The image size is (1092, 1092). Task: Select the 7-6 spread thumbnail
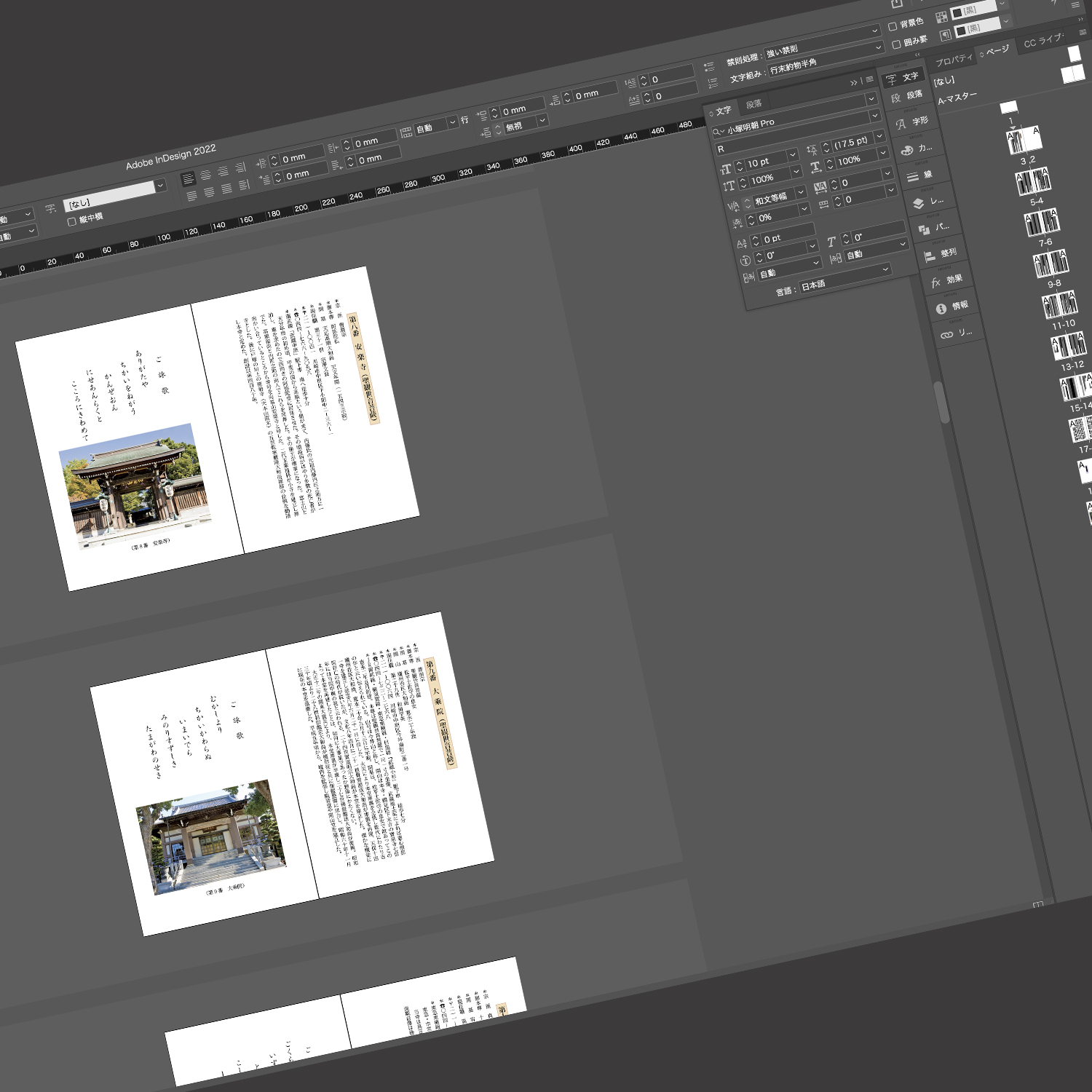(x=1042, y=221)
